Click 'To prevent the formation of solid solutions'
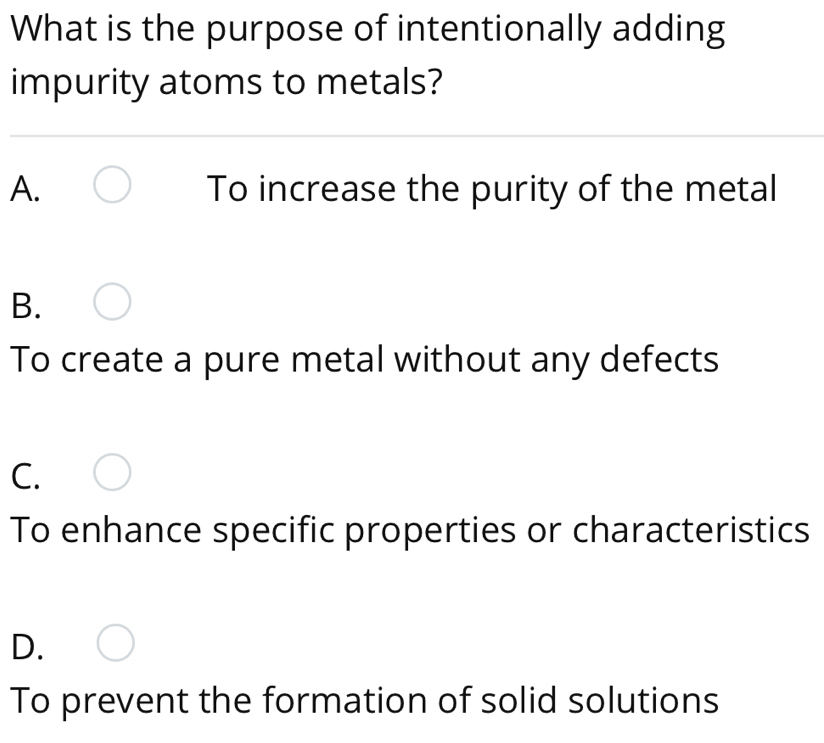The width and height of the screenshot is (824, 743). pos(364,701)
